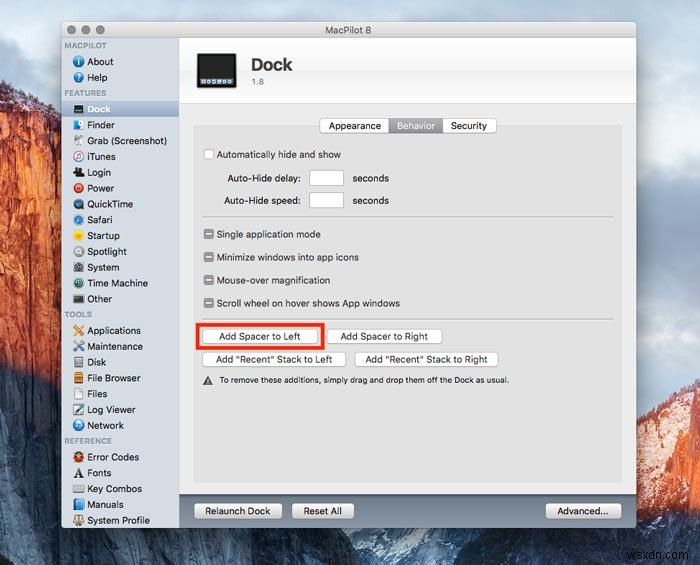Open the red Power icon
This screenshot has width=700, height=565.
pos(79,188)
